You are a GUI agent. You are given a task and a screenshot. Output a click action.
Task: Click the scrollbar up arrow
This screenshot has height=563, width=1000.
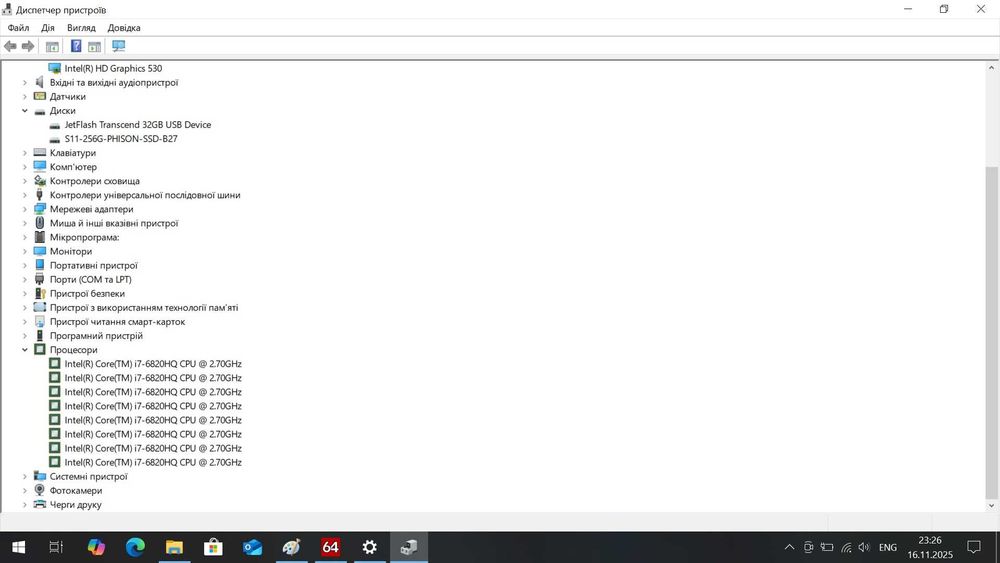coord(991,68)
